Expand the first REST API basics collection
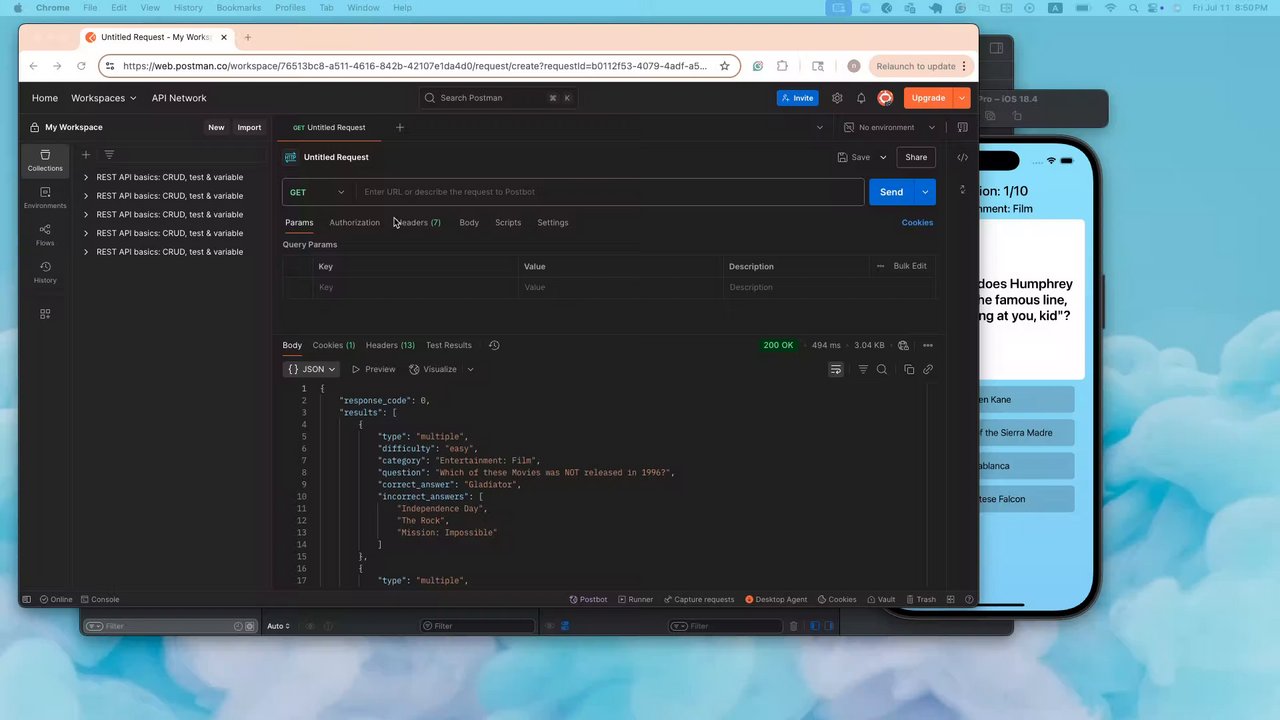The image size is (1280, 720). coord(86,177)
